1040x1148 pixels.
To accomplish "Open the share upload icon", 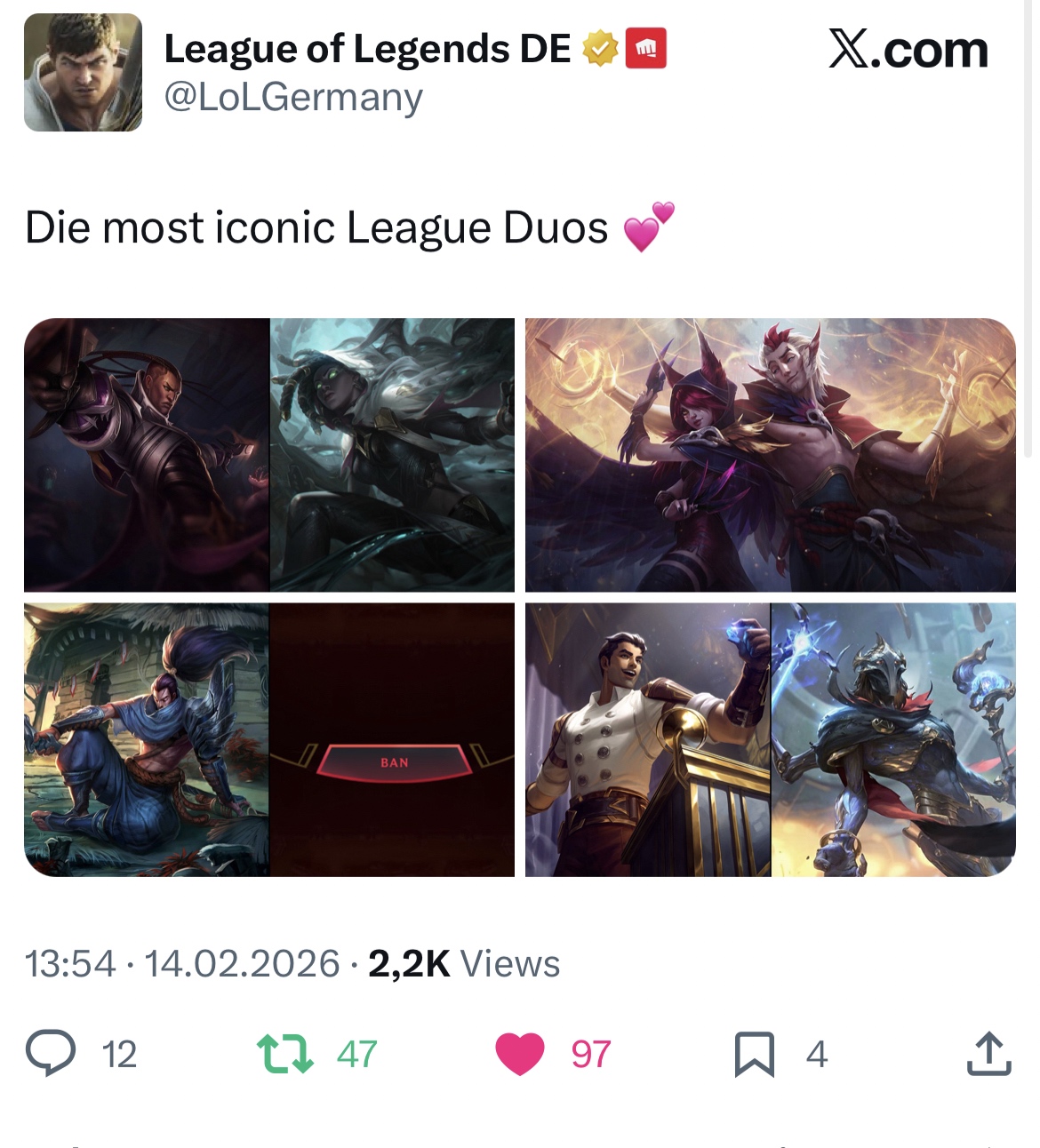I will coord(988,1054).
